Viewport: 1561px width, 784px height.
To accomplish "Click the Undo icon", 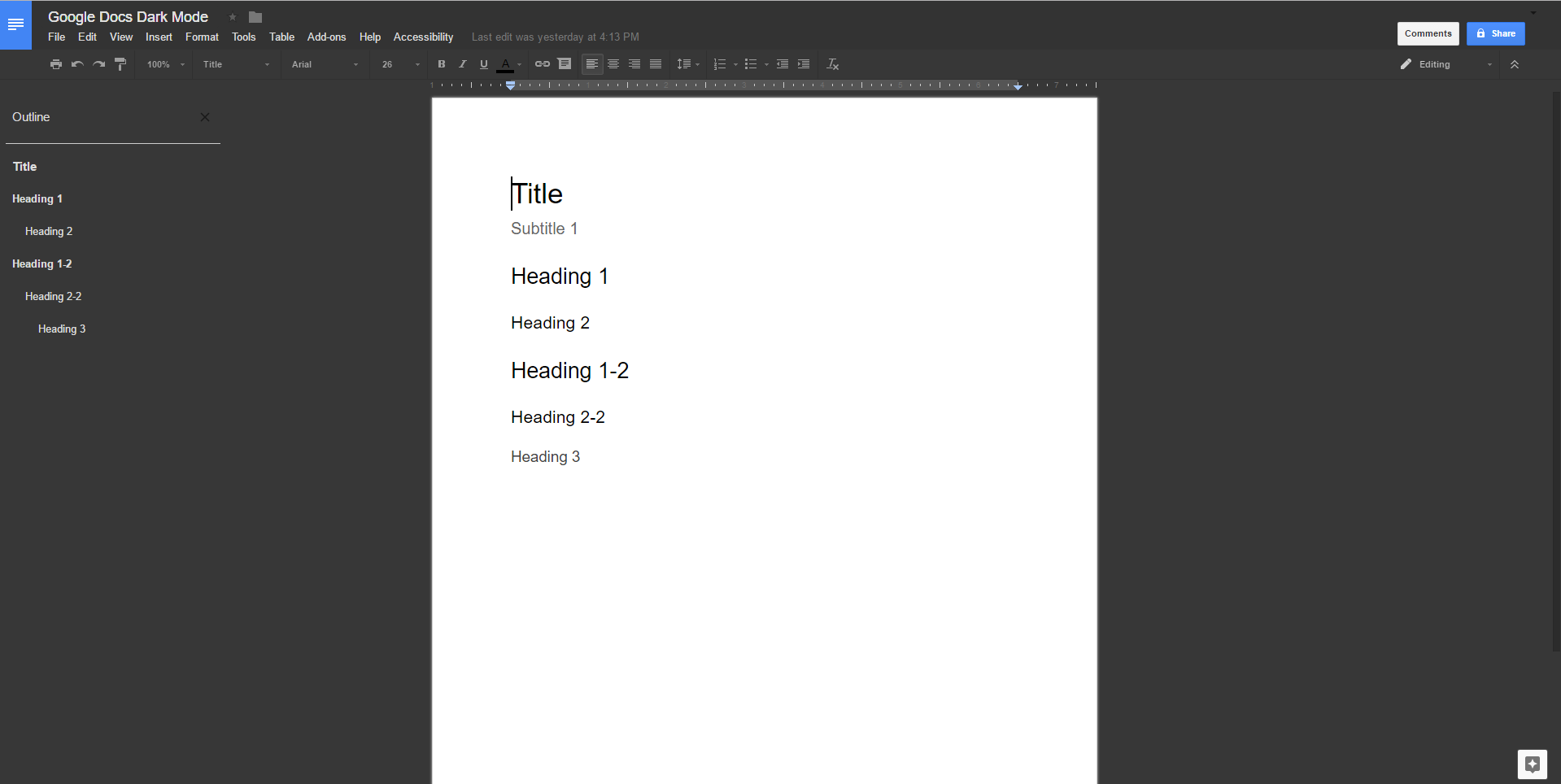I will pyautogui.click(x=76, y=64).
